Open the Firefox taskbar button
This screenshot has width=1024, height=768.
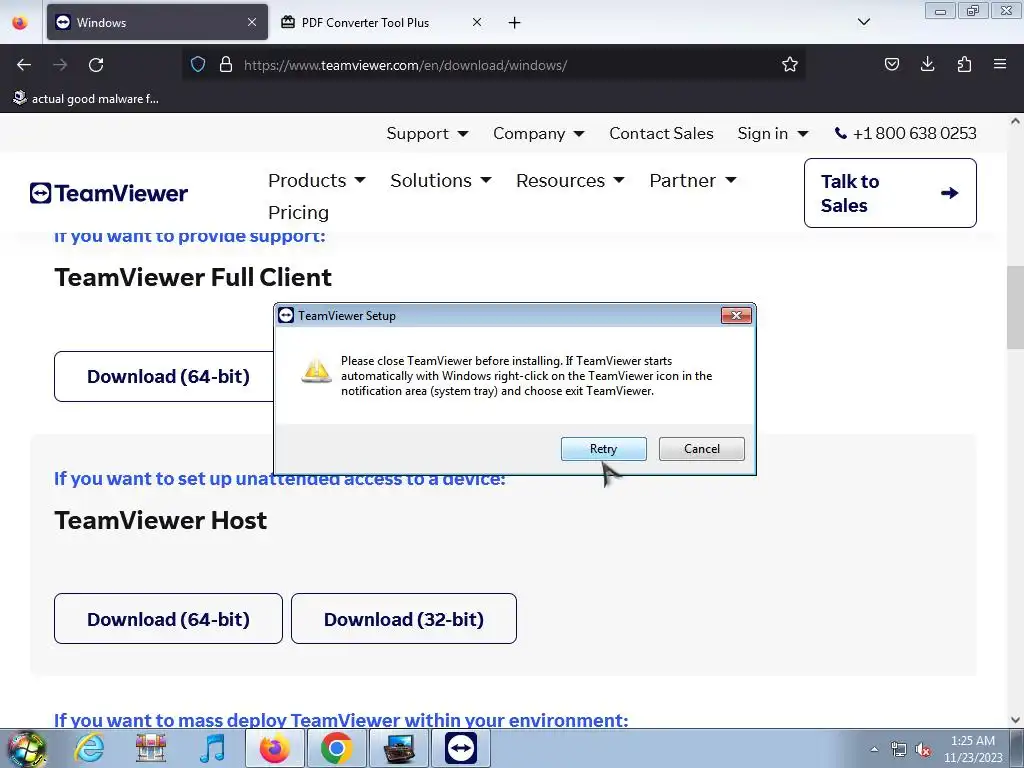pyautogui.click(x=274, y=748)
